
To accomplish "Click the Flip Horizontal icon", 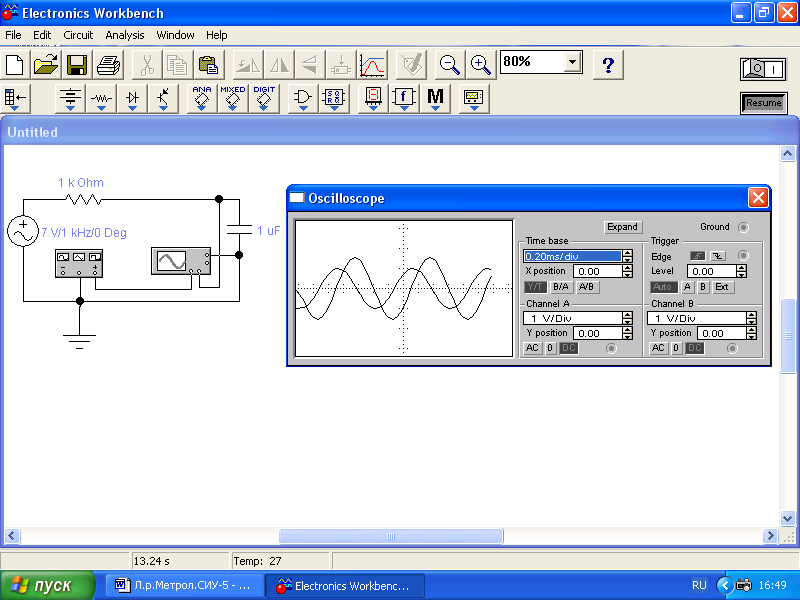I will point(279,65).
